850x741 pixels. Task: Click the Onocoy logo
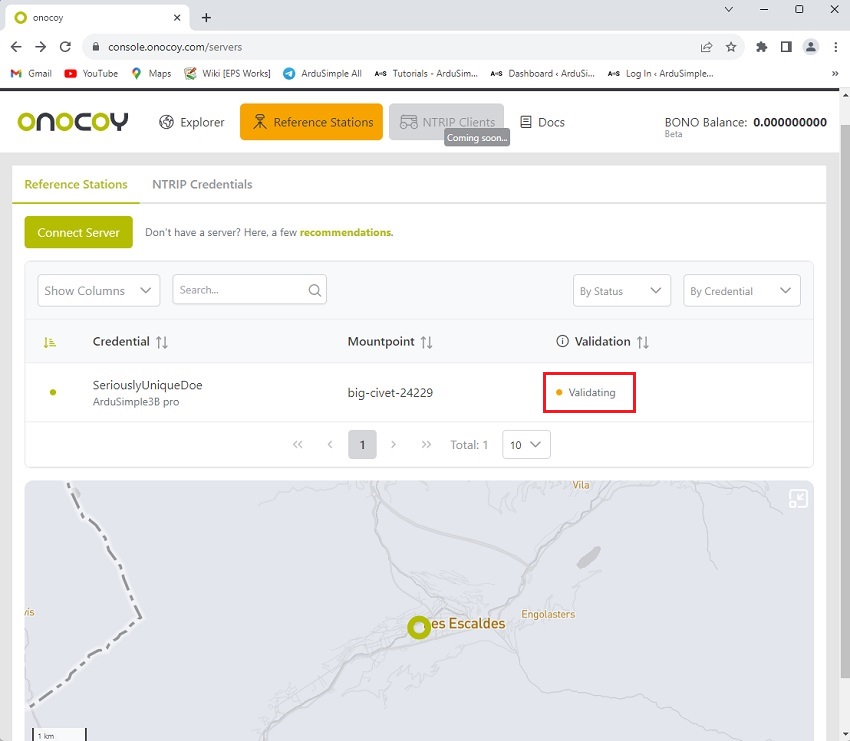tap(73, 122)
